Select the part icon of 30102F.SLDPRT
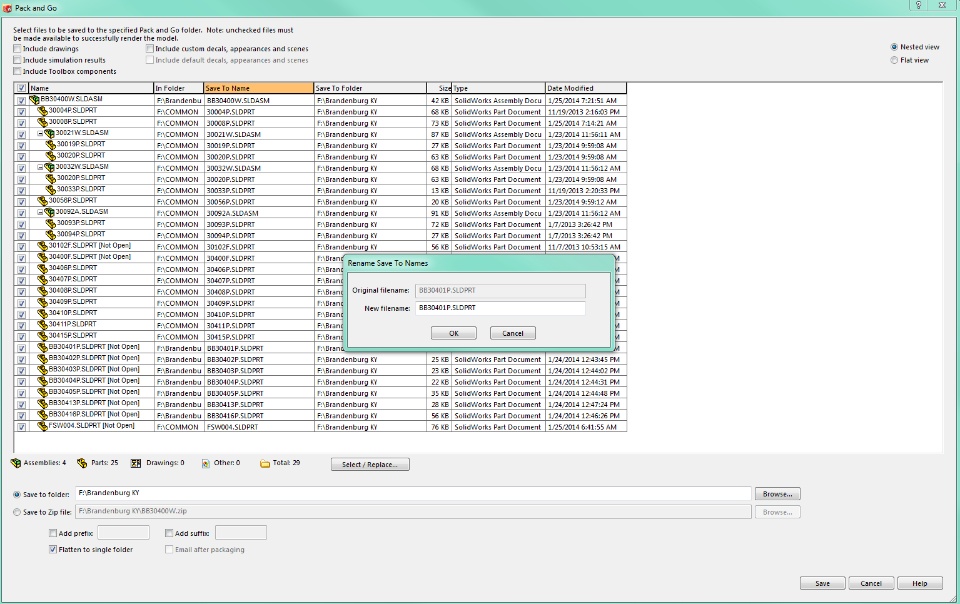 pos(42,246)
